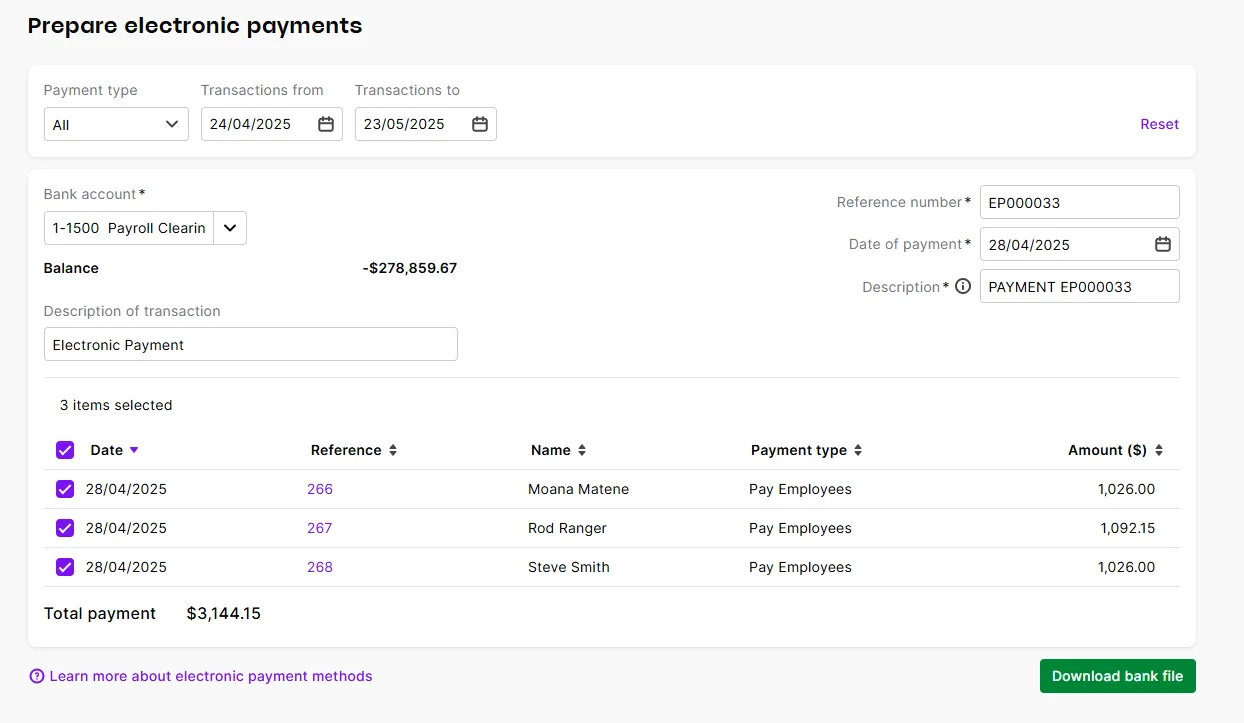Open reference 266 for Moana Matene
1244x723 pixels.
point(319,489)
